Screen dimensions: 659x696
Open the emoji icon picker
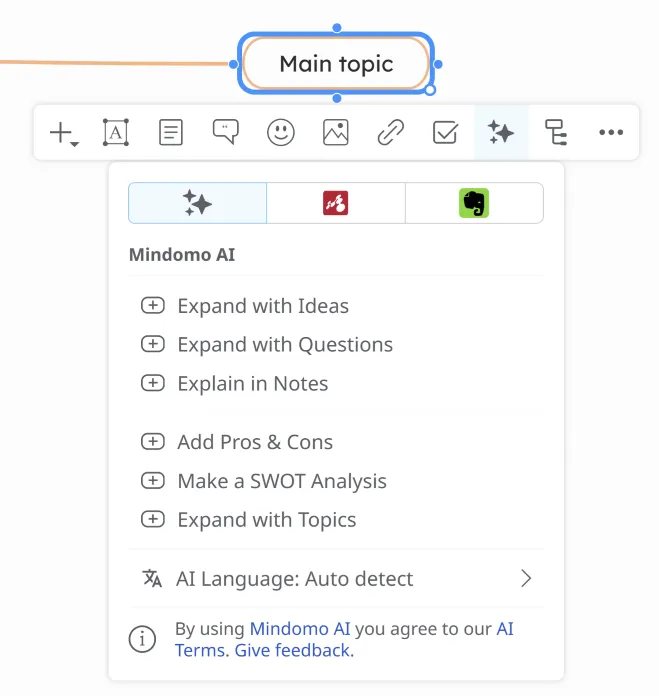coord(281,132)
